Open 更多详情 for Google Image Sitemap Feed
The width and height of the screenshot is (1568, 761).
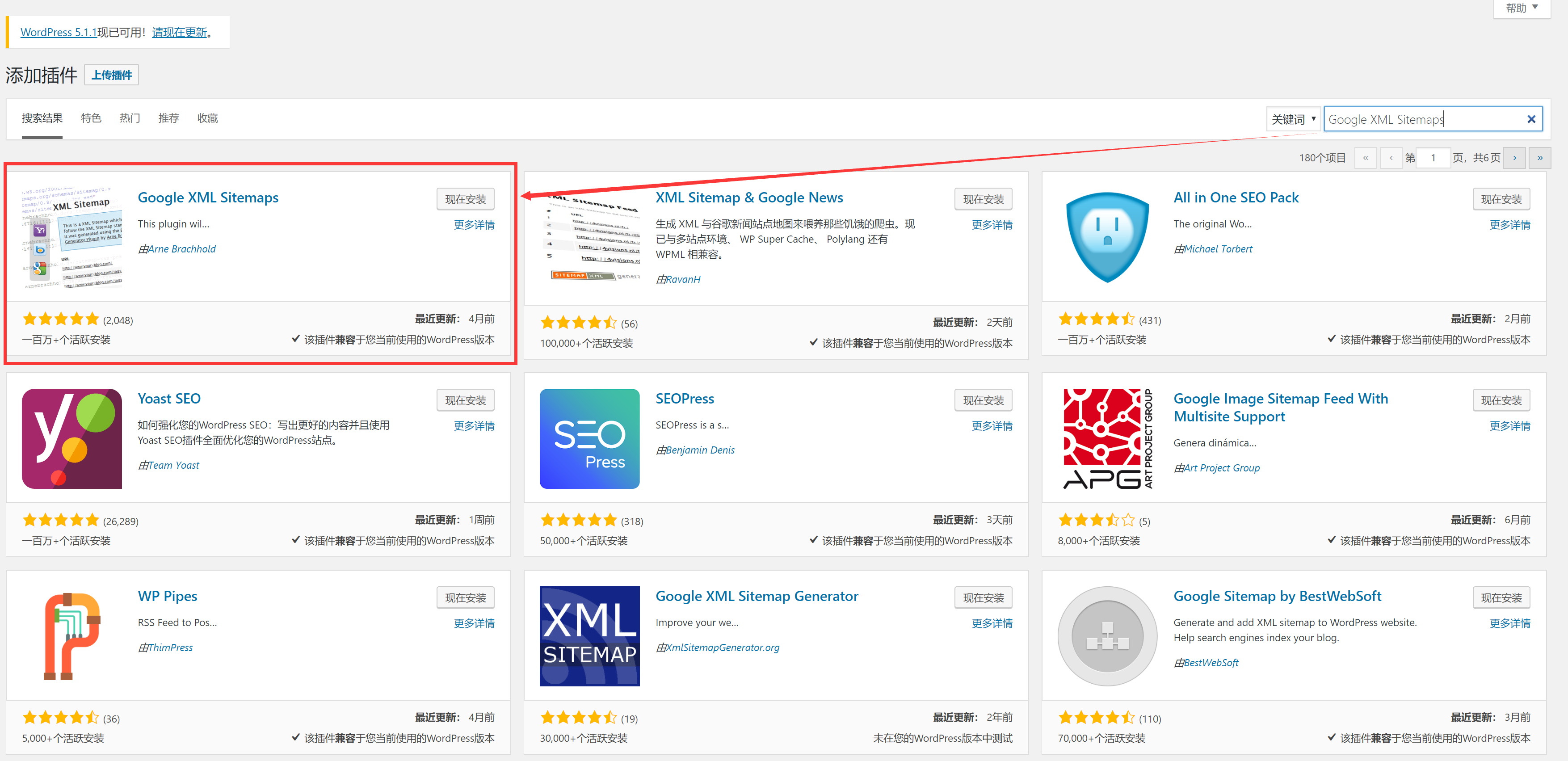tap(1509, 425)
